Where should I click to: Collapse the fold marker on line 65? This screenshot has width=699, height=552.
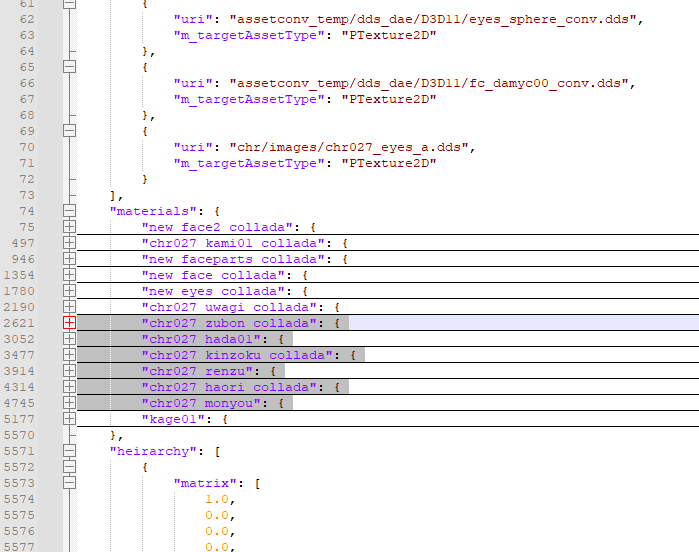(x=69, y=67)
